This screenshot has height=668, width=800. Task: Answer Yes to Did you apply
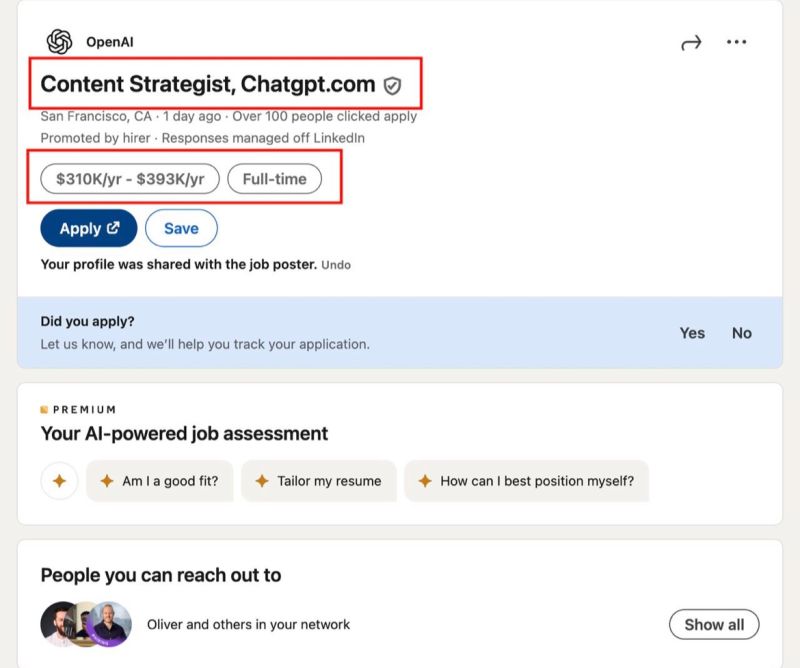[x=692, y=333]
